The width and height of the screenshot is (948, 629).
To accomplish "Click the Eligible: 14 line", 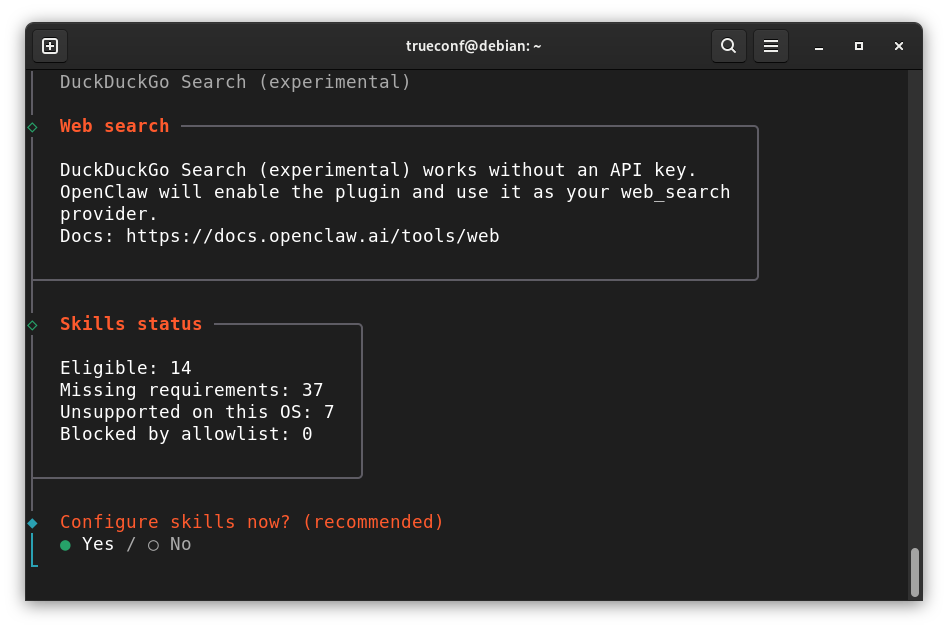I will 126,368.
